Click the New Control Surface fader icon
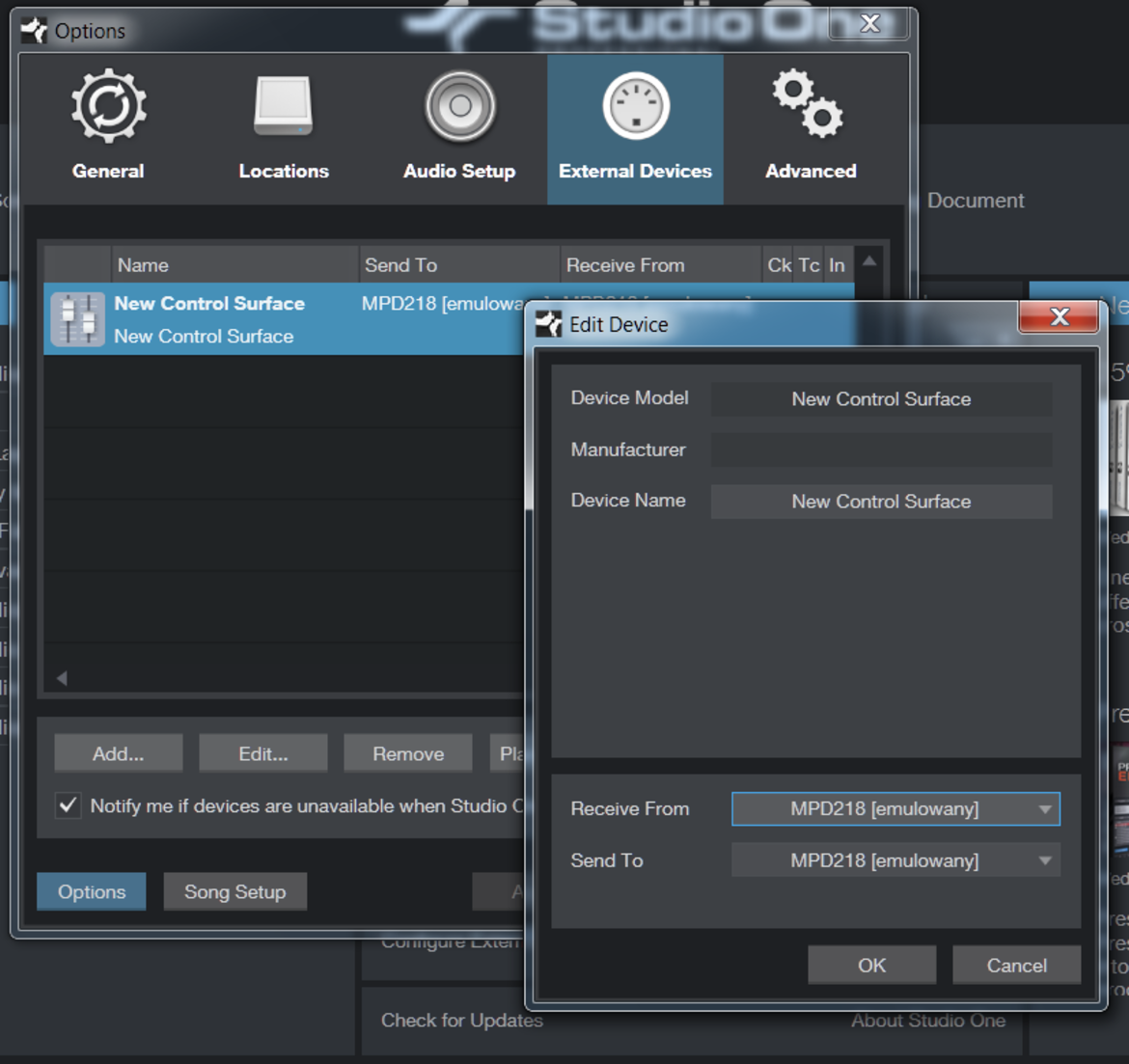Image resolution: width=1129 pixels, height=1064 pixels. [78, 319]
